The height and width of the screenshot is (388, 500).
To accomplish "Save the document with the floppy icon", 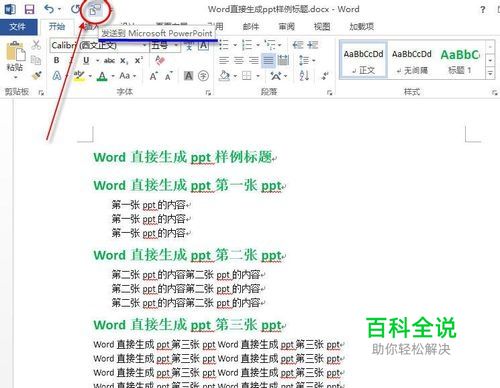I will coord(30,9).
